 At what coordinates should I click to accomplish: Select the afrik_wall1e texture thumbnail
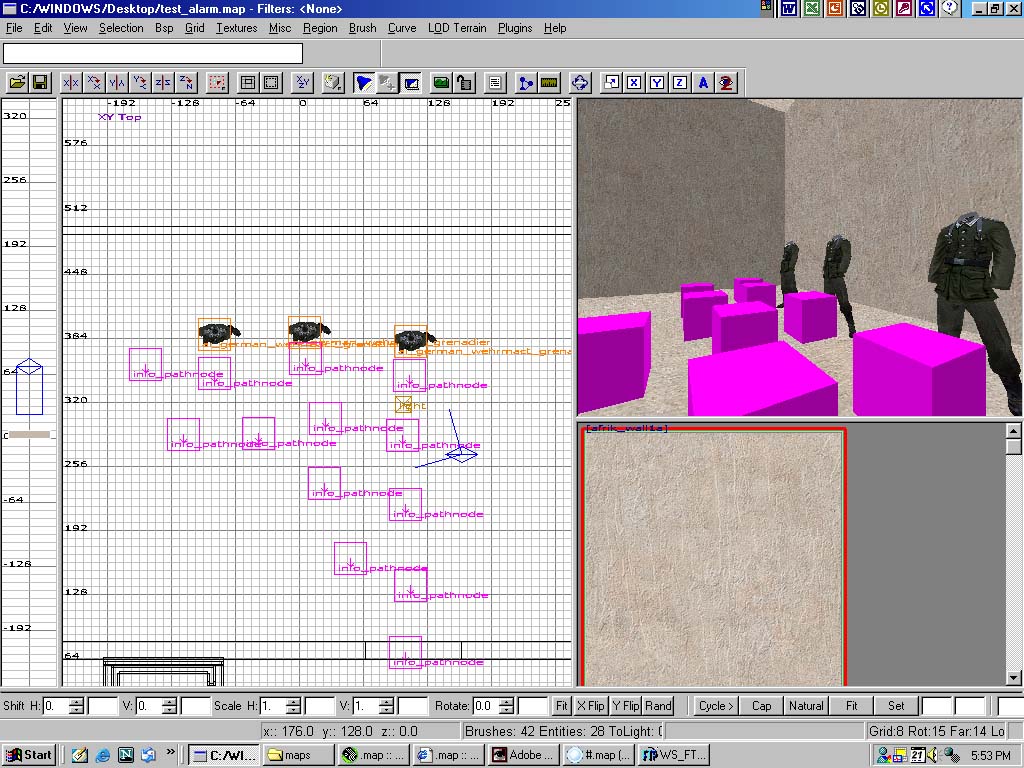[x=713, y=556]
